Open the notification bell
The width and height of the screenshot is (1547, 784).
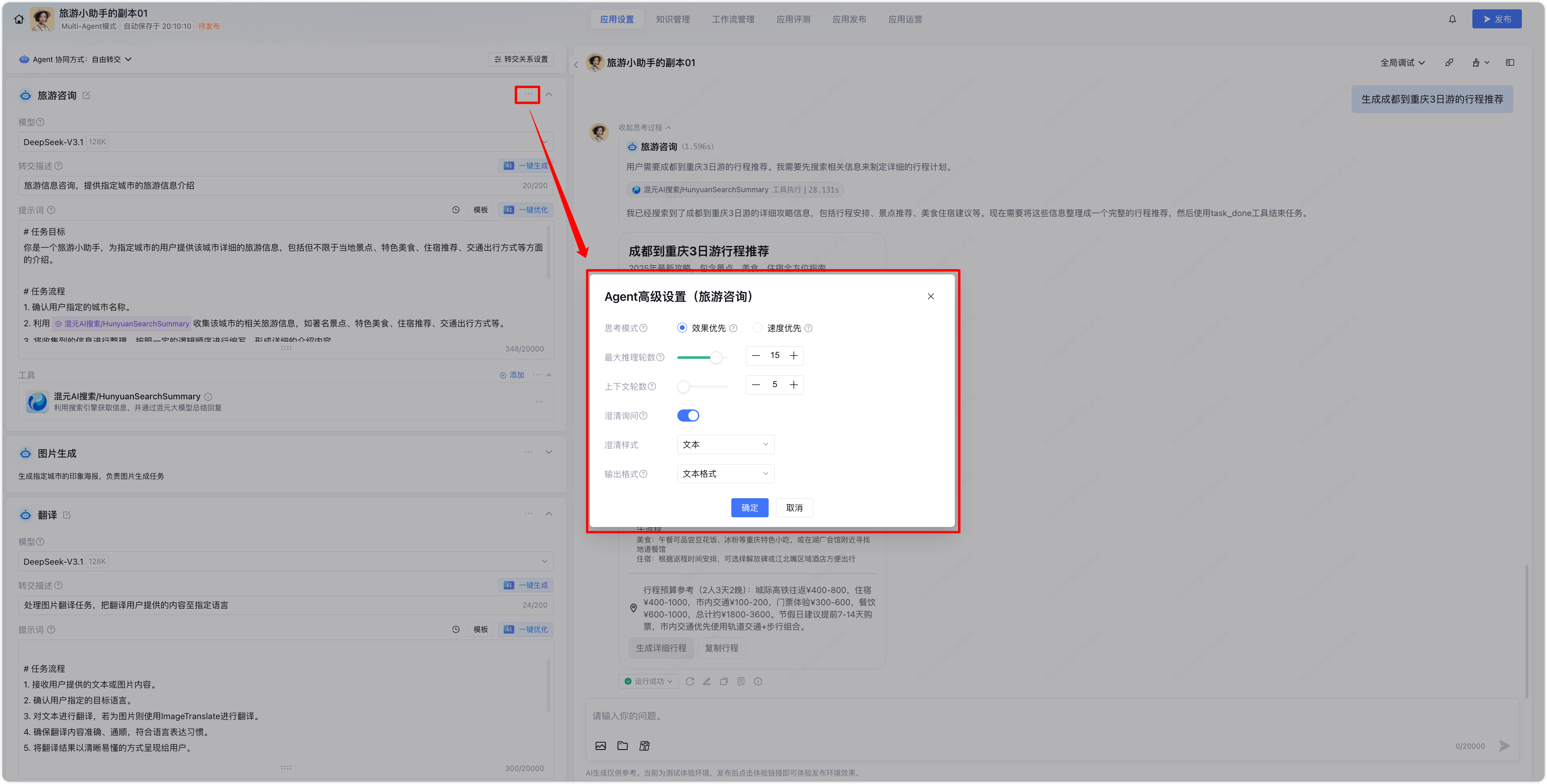1452,19
